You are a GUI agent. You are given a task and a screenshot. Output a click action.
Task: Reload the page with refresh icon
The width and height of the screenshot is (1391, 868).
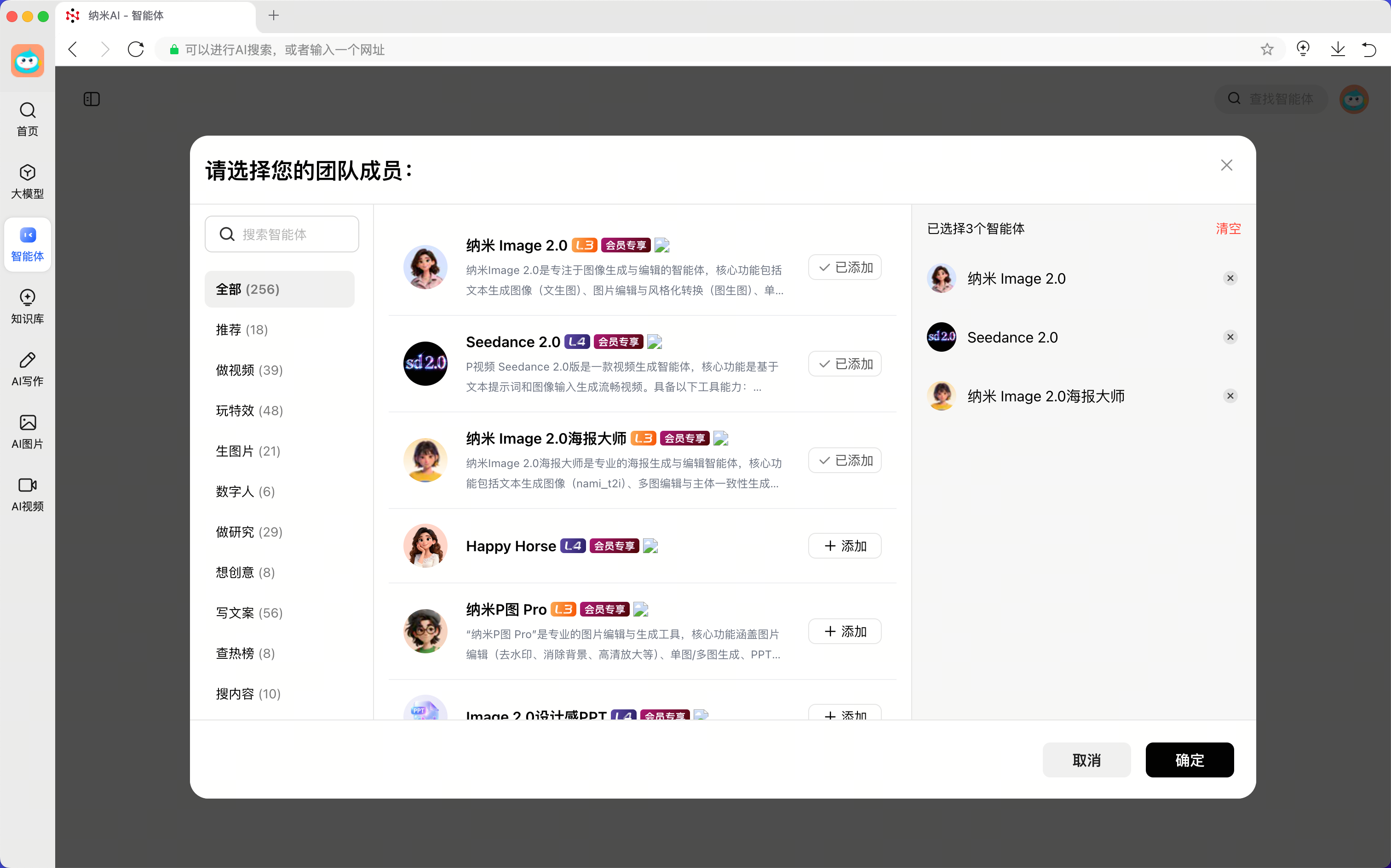[136, 49]
